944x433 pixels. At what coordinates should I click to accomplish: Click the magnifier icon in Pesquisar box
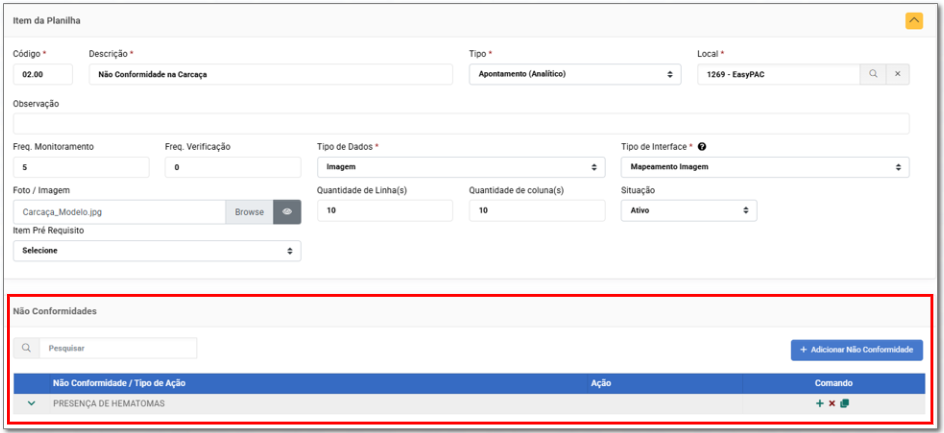click(x=26, y=348)
